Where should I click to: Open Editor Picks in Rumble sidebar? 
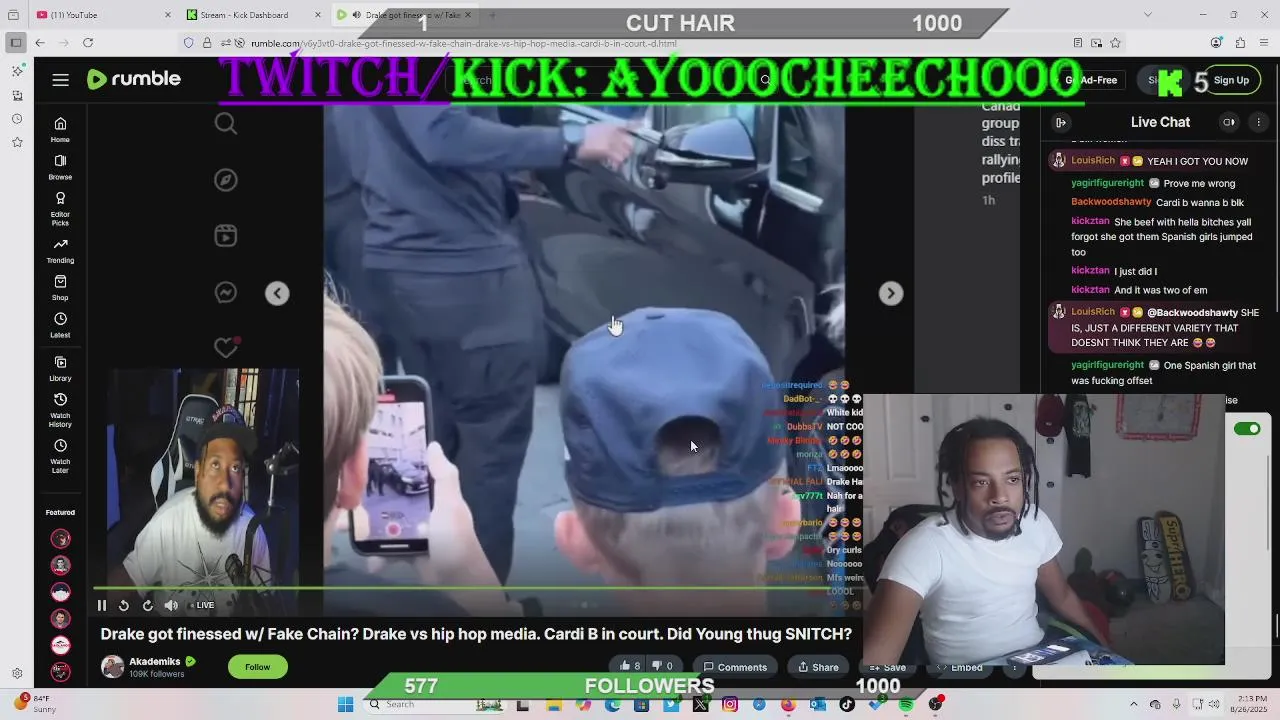(x=60, y=209)
